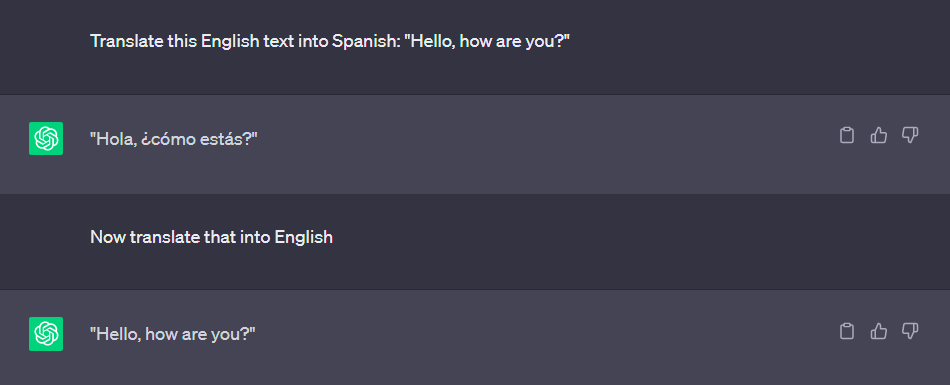The image size is (950, 385).
Task: Like the English translation response with thumbs up
Action: point(878,331)
